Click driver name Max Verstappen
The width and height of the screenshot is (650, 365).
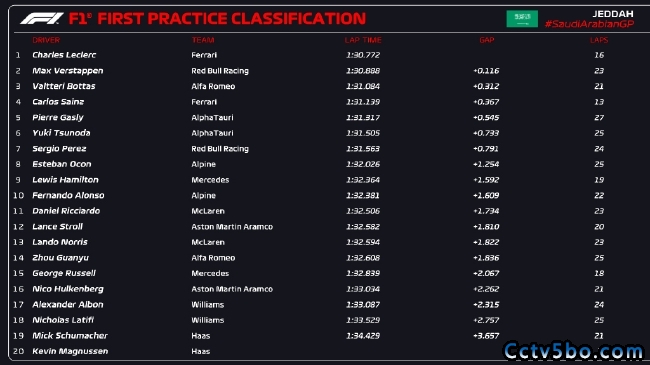pyautogui.click(x=68, y=71)
